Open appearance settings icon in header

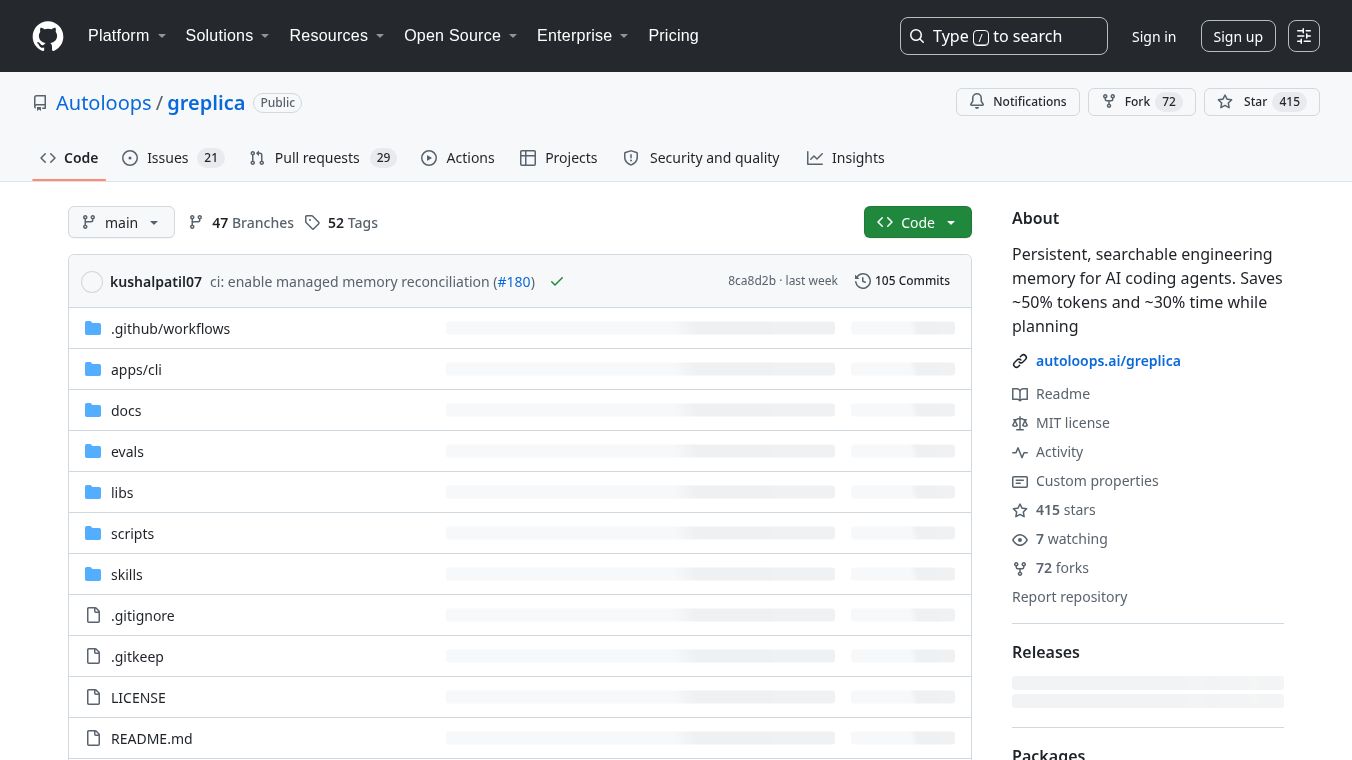[x=1304, y=36]
